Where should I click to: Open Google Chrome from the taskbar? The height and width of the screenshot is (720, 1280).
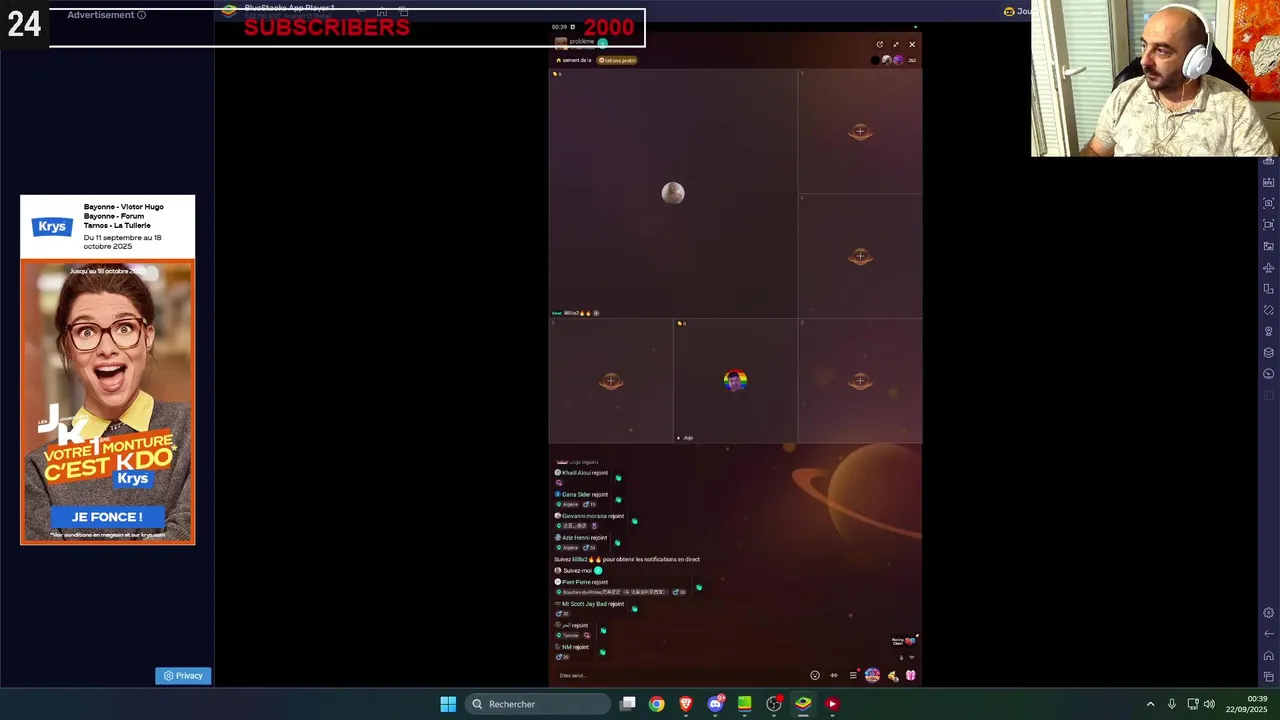click(656, 704)
